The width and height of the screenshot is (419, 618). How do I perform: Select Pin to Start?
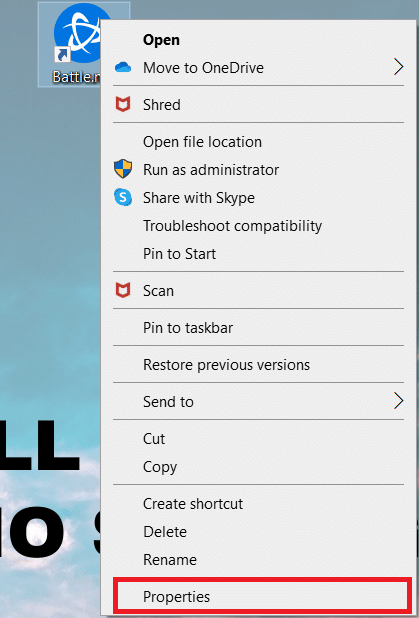179,254
